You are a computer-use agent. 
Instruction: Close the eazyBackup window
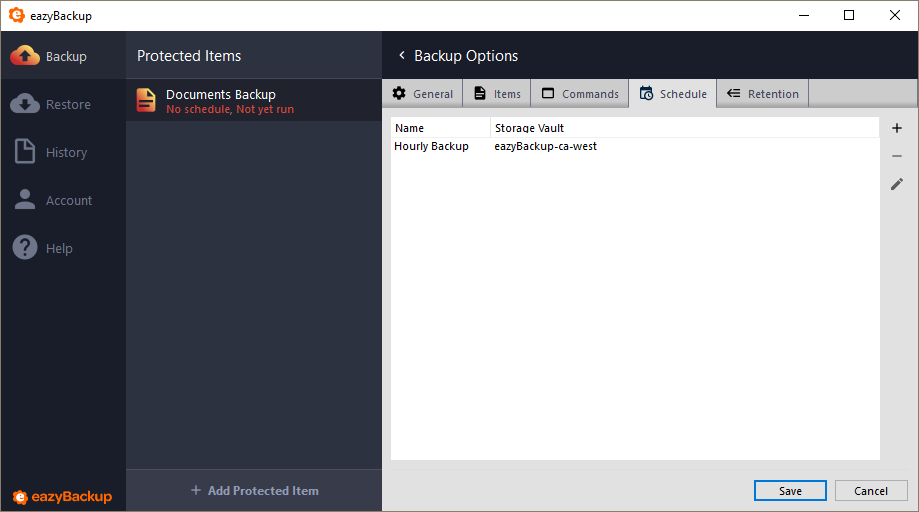[x=894, y=15]
